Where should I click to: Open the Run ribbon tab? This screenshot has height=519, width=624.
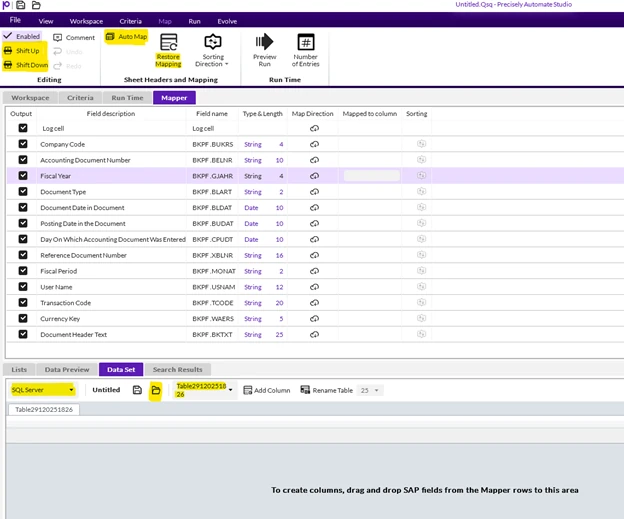[x=195, y=21]
